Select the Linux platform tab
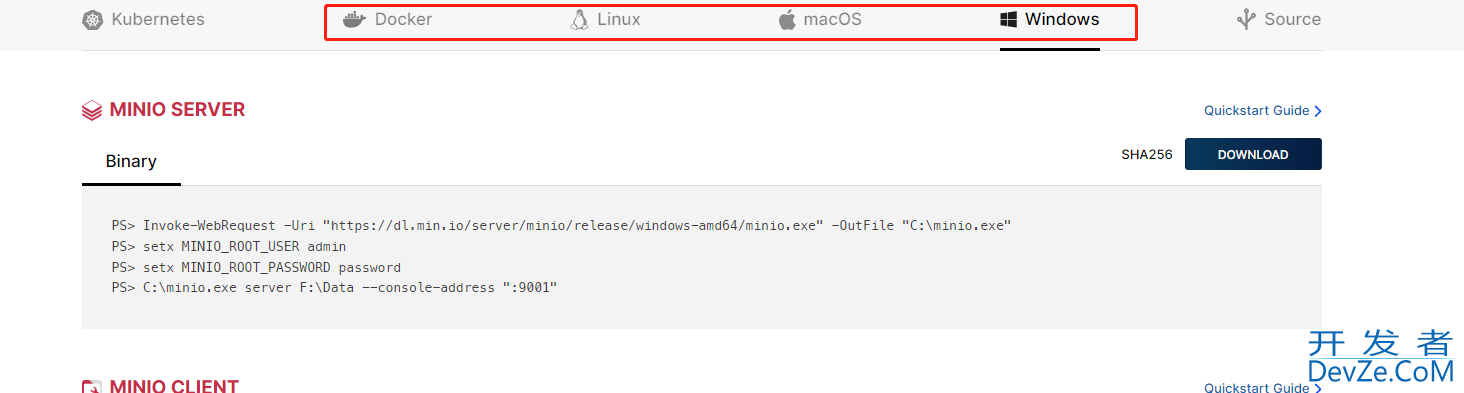 pyautogui.click(x=606, y=20)
